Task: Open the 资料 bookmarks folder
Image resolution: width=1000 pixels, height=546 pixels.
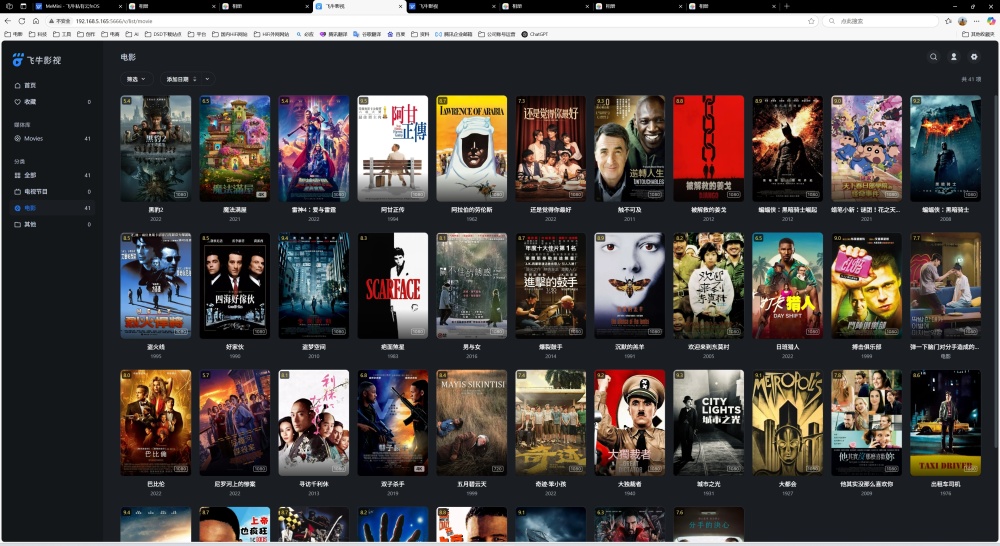Action: 420,34
